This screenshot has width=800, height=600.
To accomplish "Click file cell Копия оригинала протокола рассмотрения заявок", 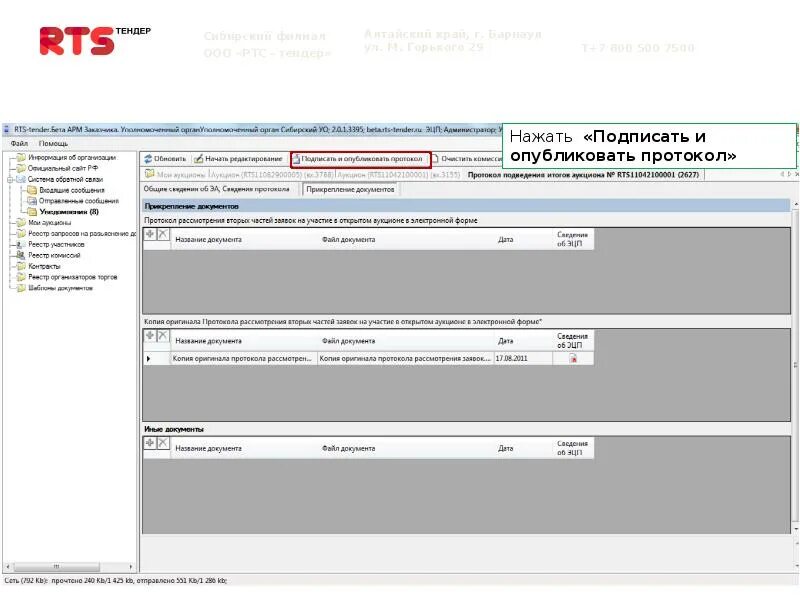I will (405, 359).
